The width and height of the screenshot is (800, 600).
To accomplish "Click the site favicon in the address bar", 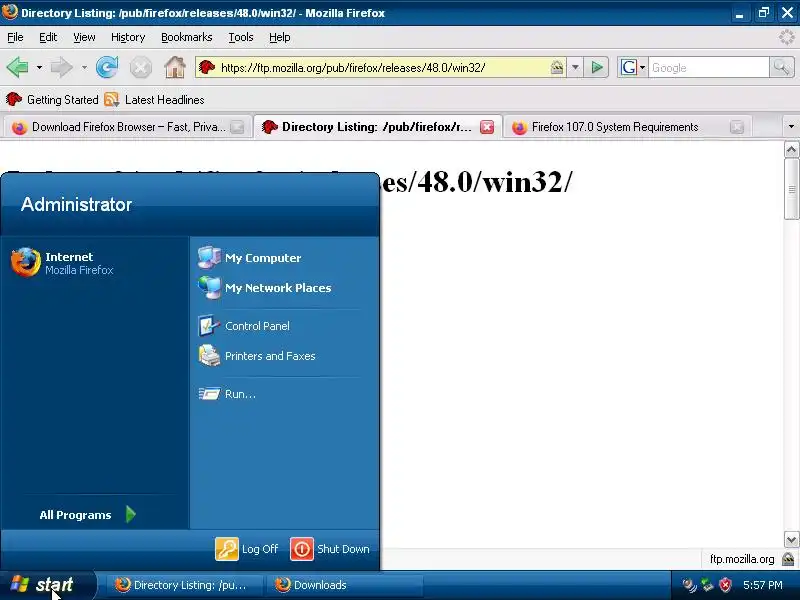I will [x=207, y=67].
